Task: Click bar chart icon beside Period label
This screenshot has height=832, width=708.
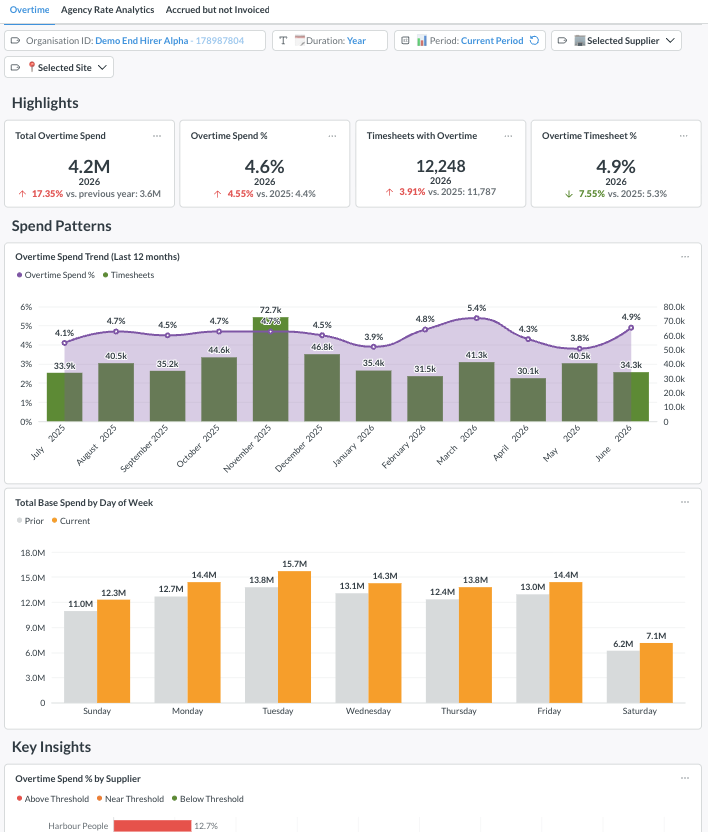Action: pyautogui.click(x=421, y=40)
